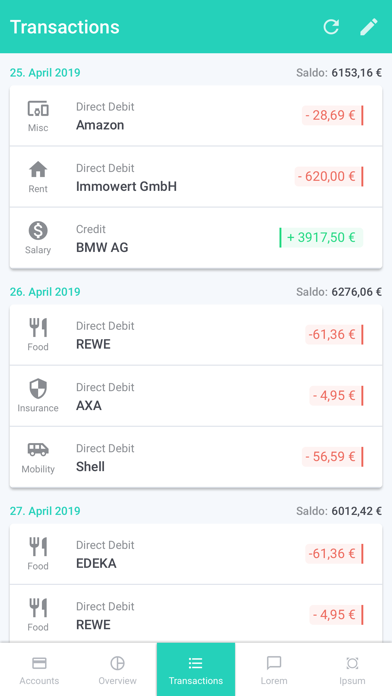The image size is (392, 696).
Task: Tap the Saldo 6276,06 € label
Action: 339,292
